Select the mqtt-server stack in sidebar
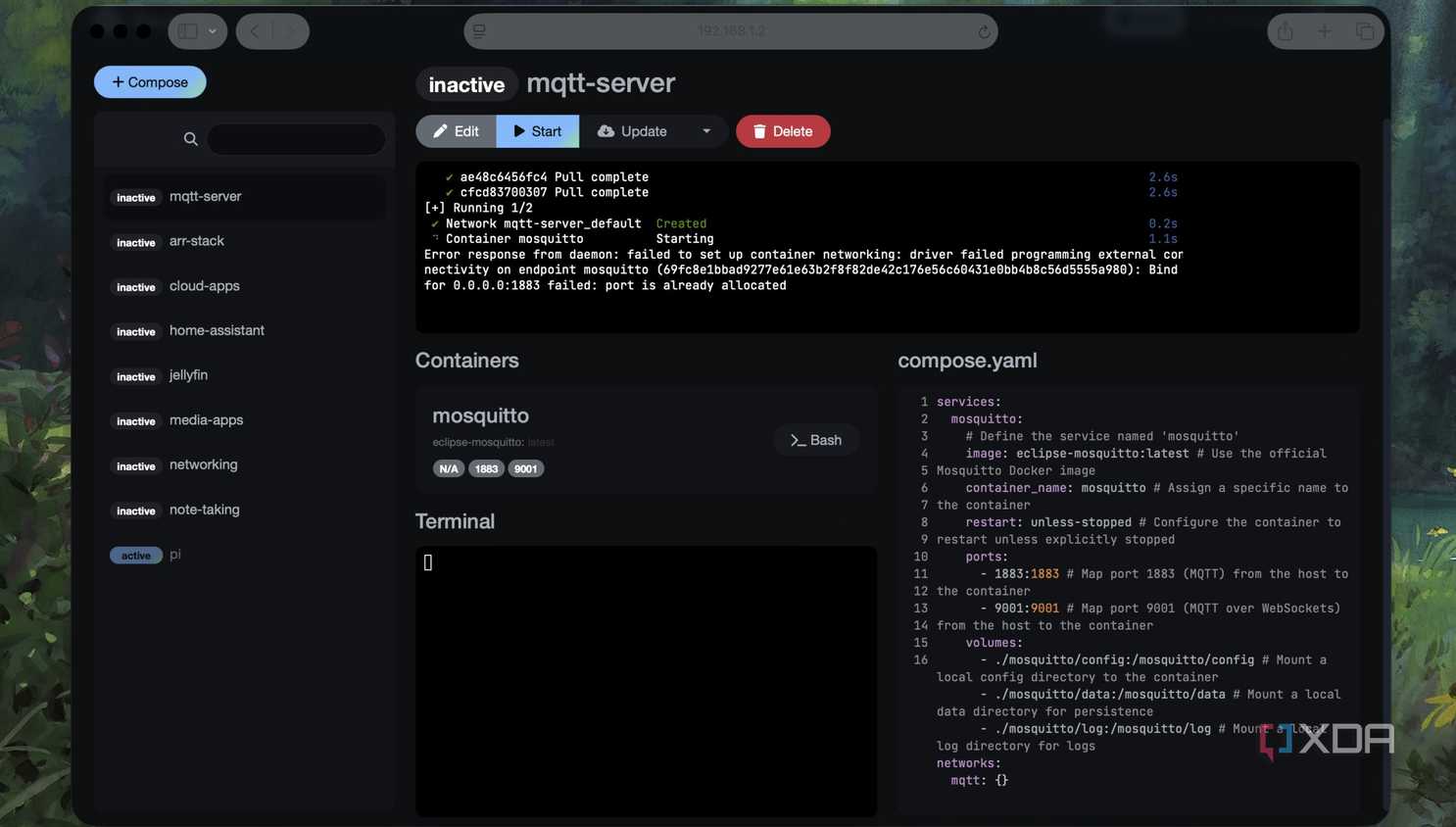Screen dimensions: 1456x827 pos(245,197)
